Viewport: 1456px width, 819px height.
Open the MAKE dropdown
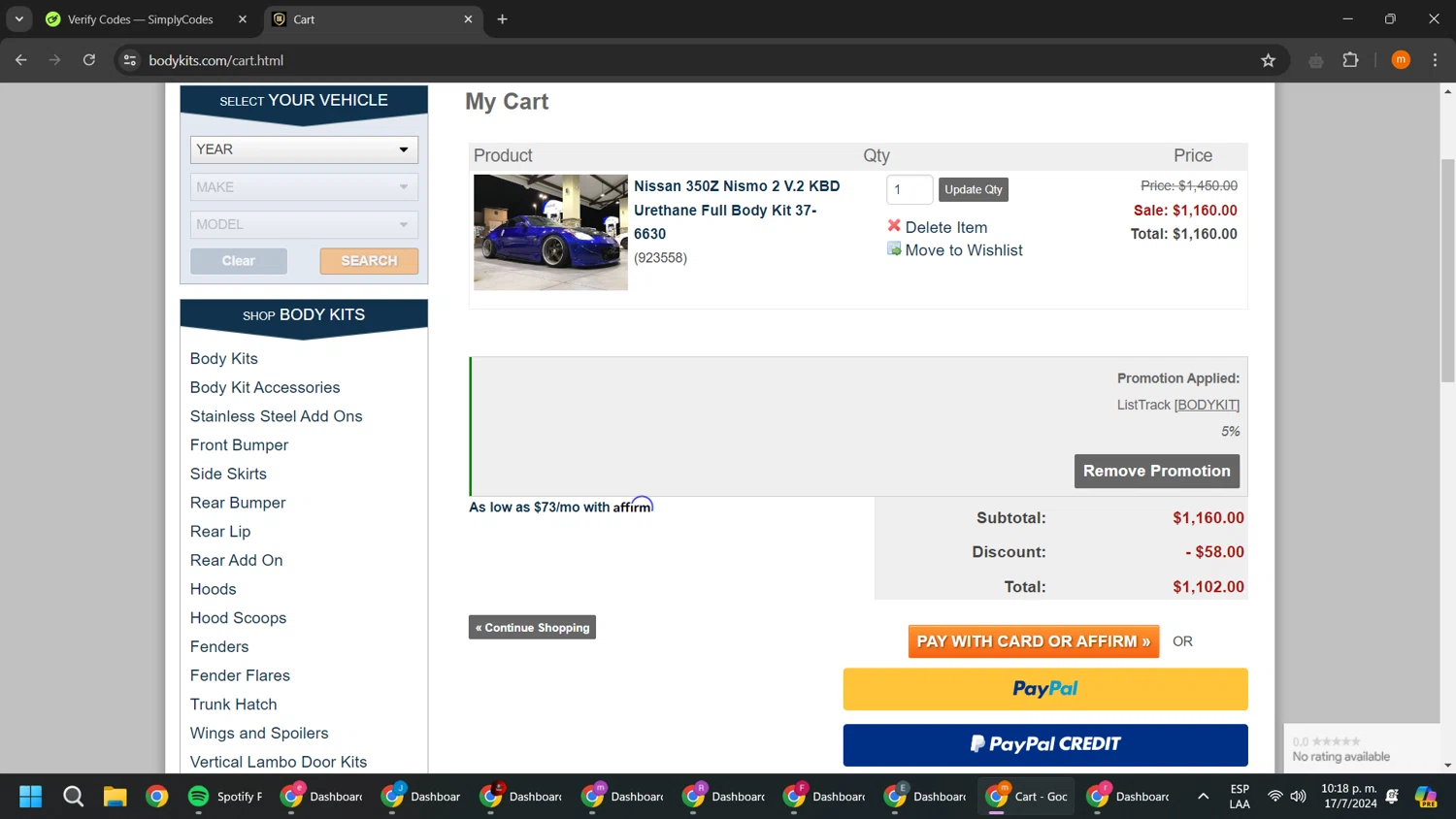[x=304, y=187]
